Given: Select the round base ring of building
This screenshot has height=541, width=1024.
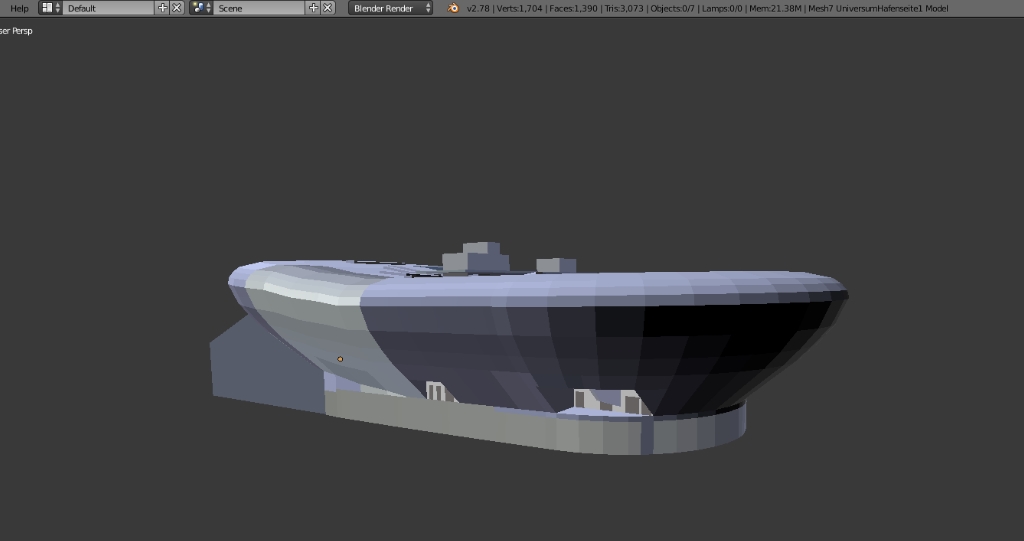Looking at the screenshot, I should (x=690, y=430).
